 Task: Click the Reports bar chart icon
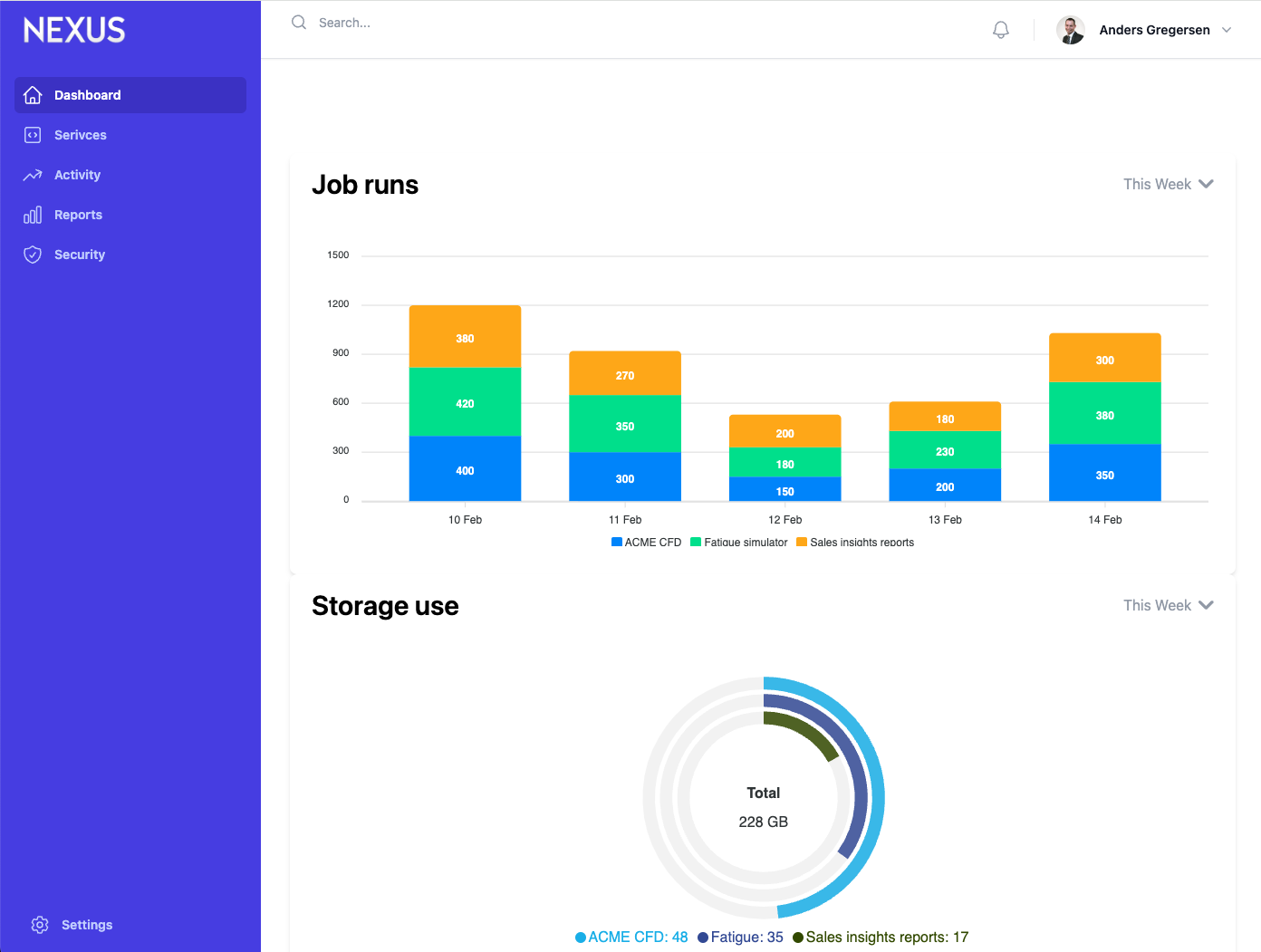(33, 215)
